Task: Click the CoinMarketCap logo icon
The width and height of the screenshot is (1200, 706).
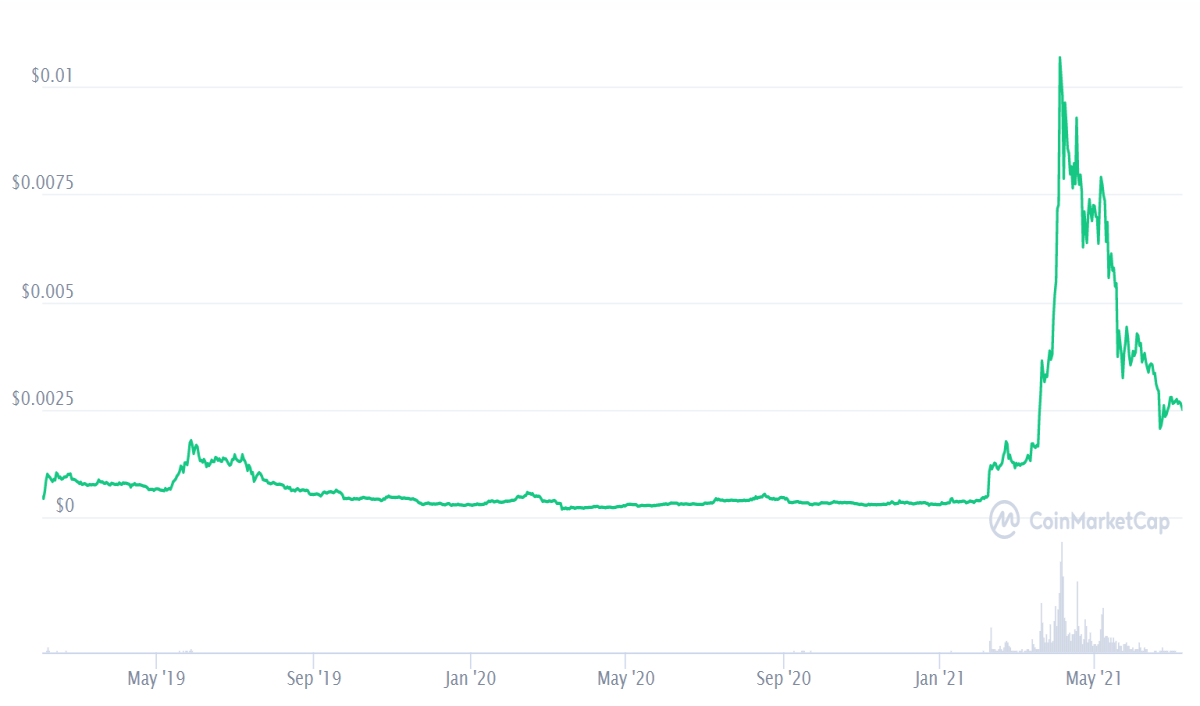Action: click(x=1004, y=519)
